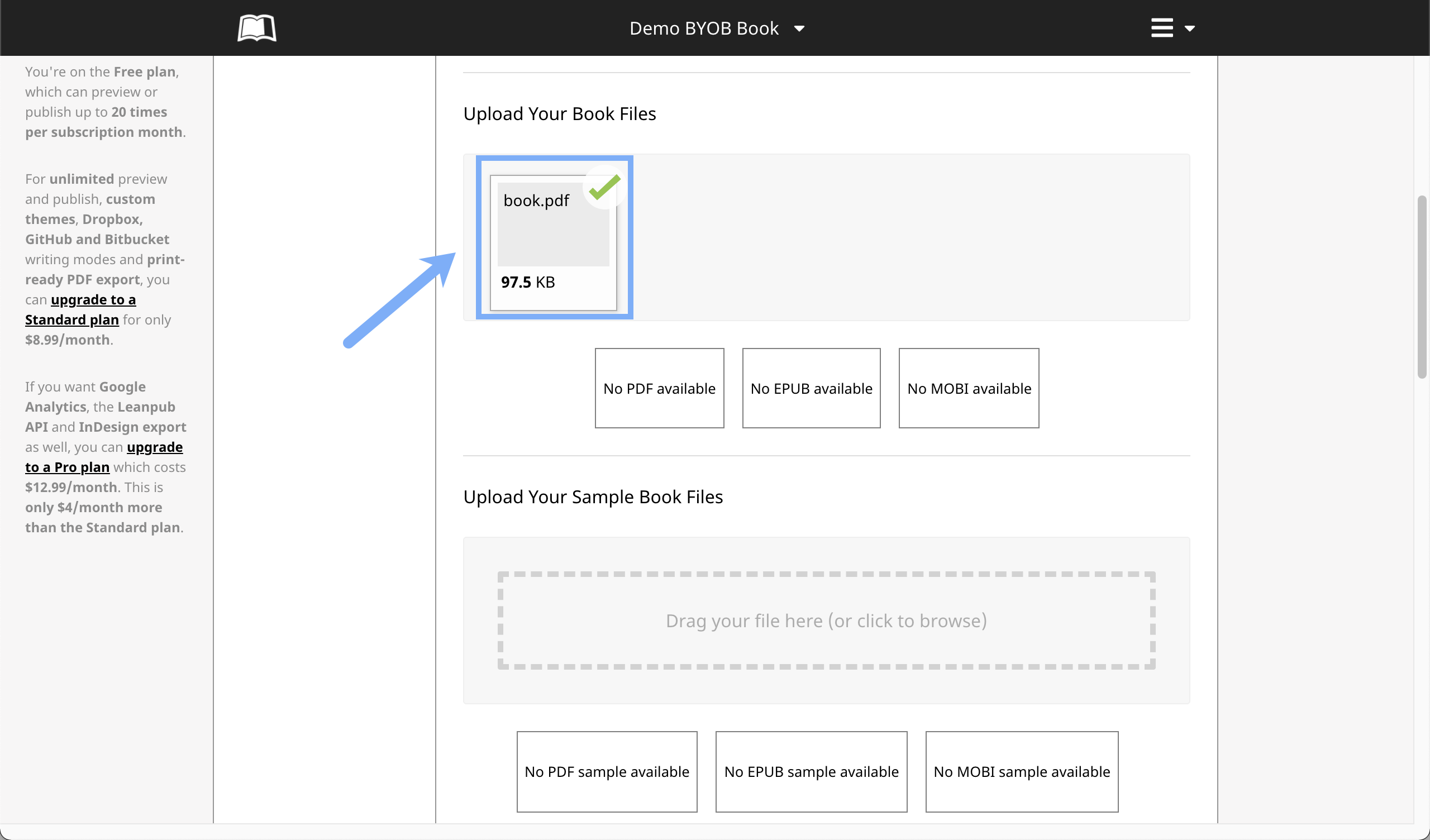1430x840 pixels.
Task: Open the Demo BYOB Book title menu
Action: pyautogui.click(x=704, y=28)
